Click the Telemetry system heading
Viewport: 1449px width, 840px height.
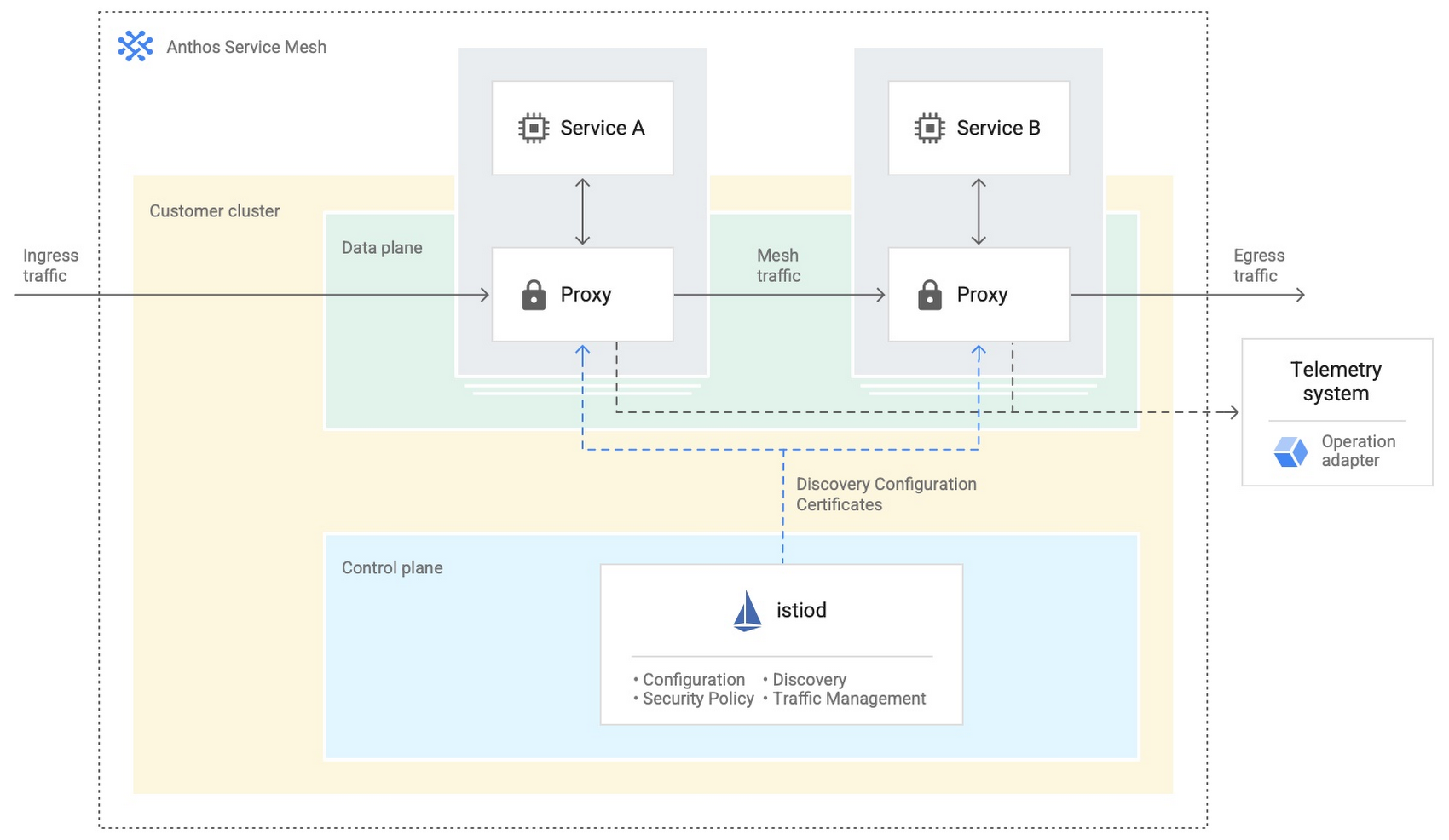[1336, 381]
